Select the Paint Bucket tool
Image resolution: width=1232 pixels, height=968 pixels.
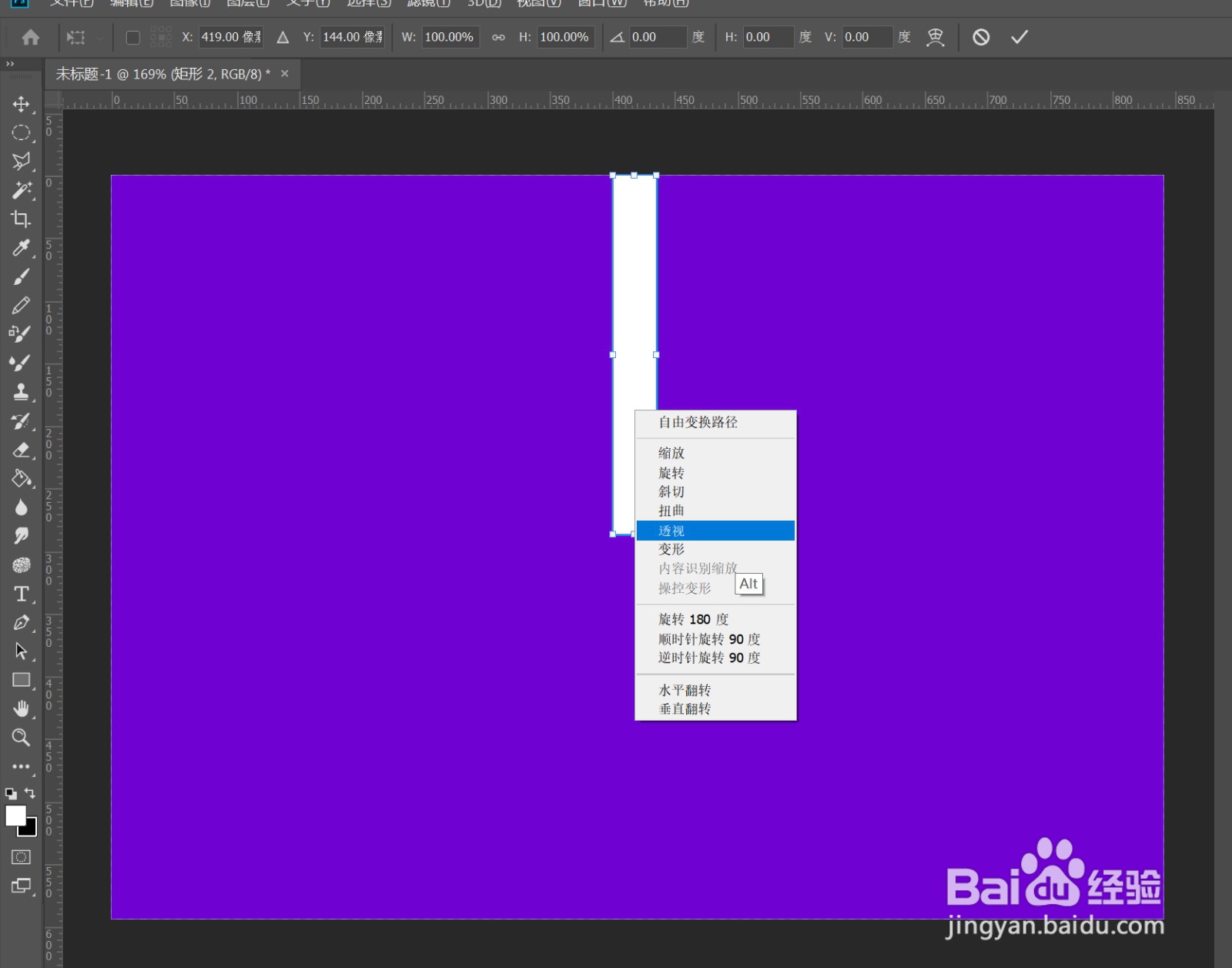pos(21,478)
